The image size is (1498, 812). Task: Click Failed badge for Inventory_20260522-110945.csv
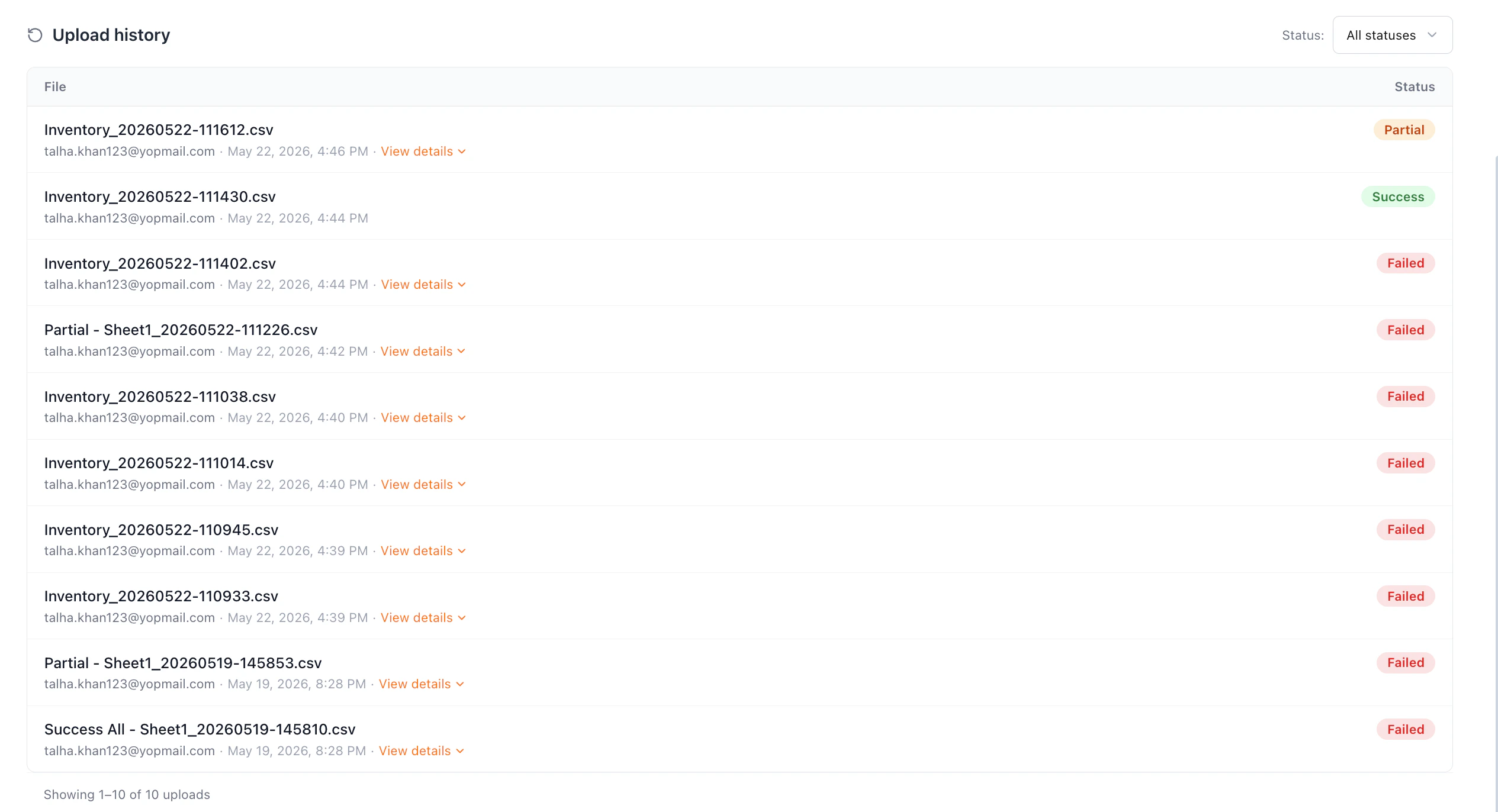tap(1406, 530)
